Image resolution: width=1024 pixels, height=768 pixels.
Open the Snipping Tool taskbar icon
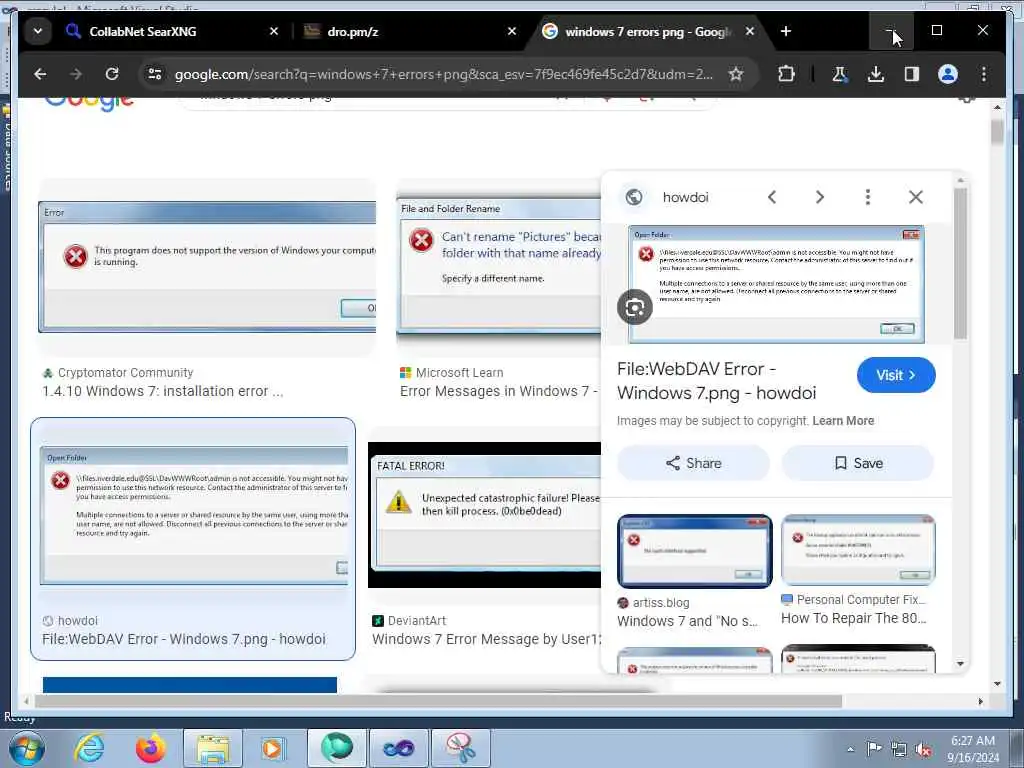coord(461,748)
